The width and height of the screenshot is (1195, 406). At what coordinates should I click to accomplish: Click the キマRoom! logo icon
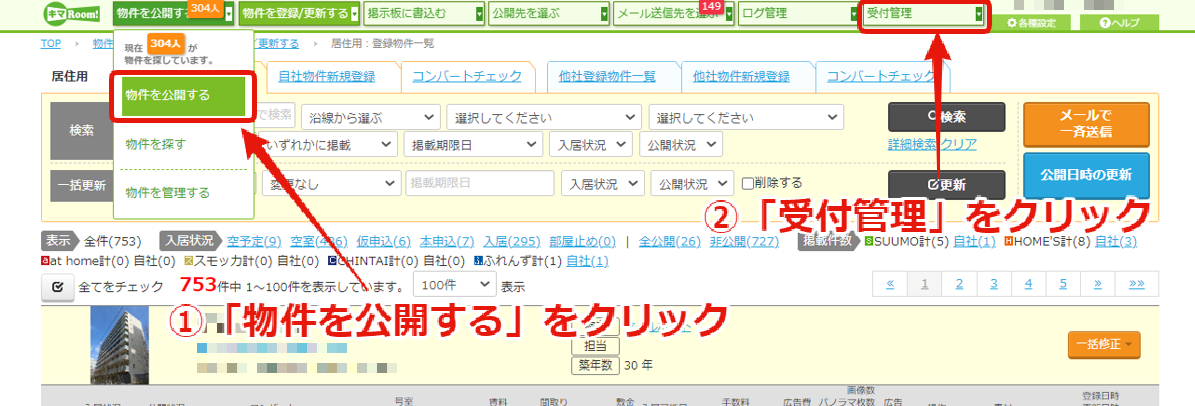click(x=73, y=14)
